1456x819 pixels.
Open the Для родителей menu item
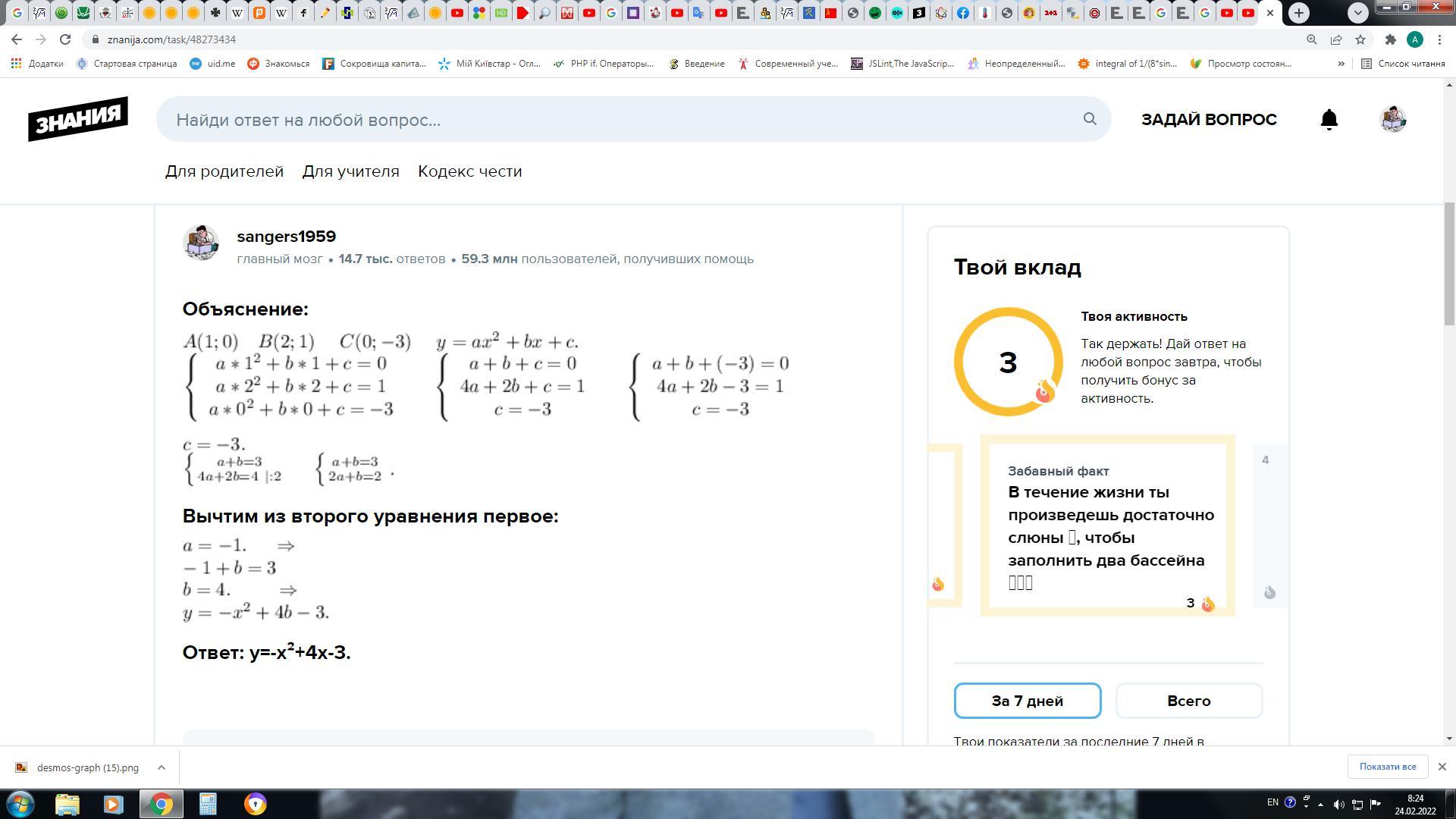[x=224, y=171]
